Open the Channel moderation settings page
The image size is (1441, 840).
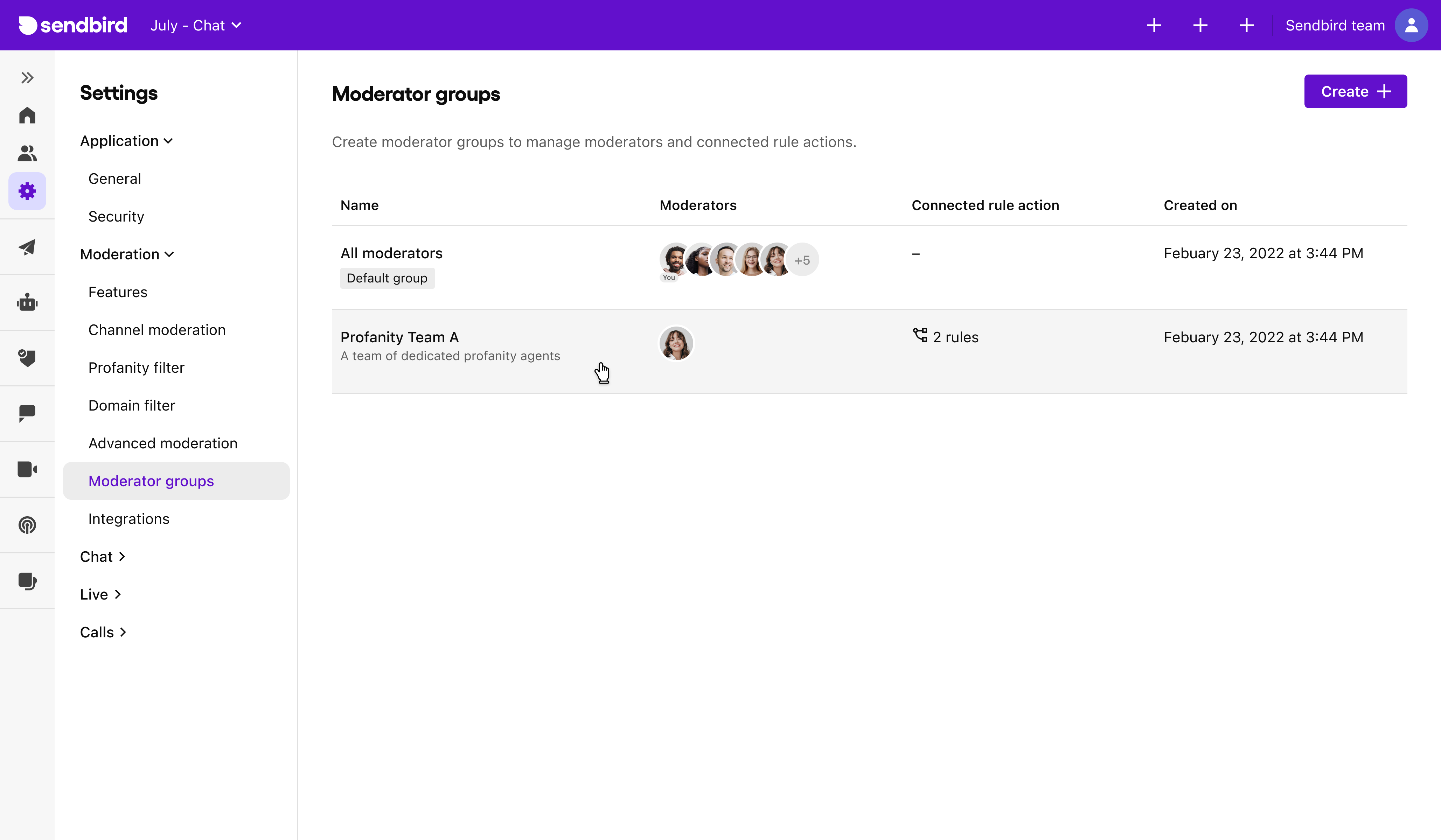pyautogui.click(x=157, y=330)
